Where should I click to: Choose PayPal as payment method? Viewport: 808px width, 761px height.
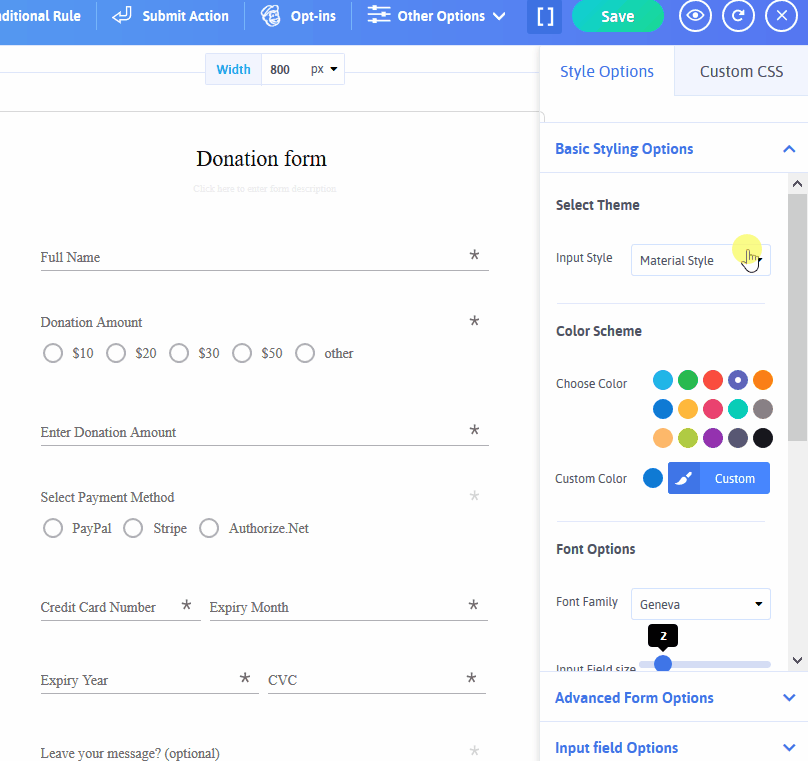tap(52, 528)
